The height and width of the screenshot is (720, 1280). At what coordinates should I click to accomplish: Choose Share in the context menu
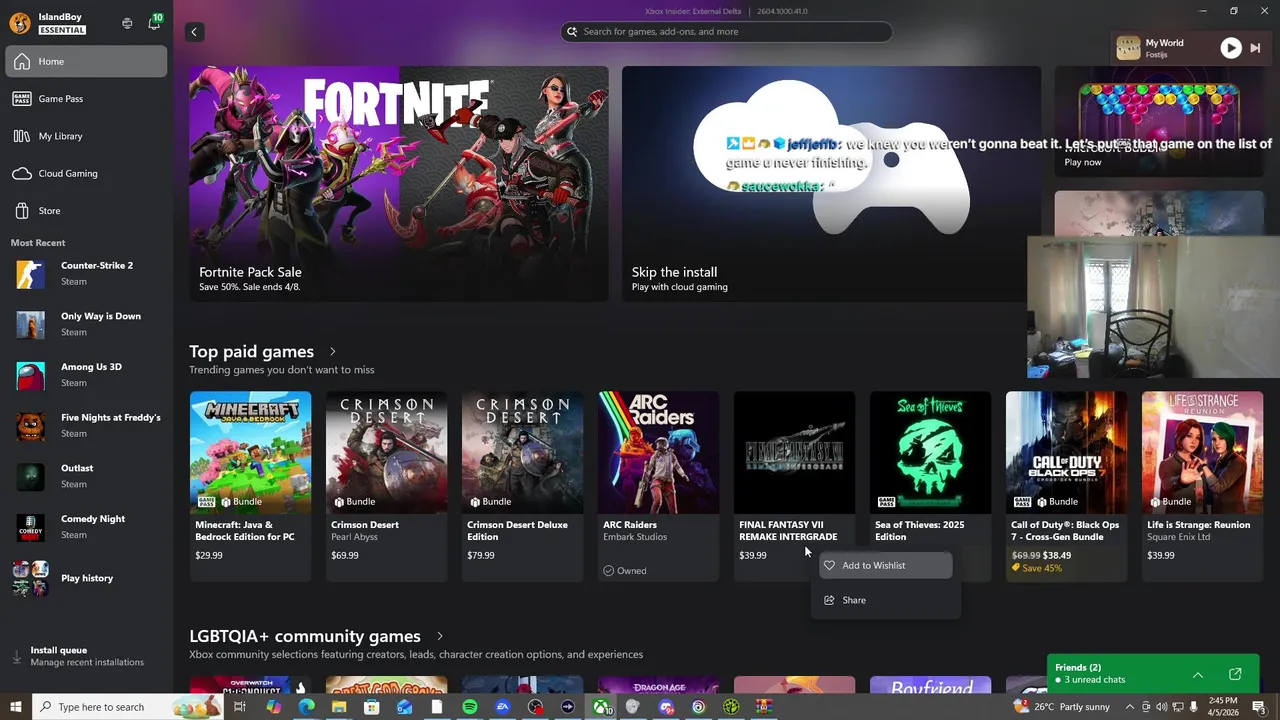click(x=885, y=600)
